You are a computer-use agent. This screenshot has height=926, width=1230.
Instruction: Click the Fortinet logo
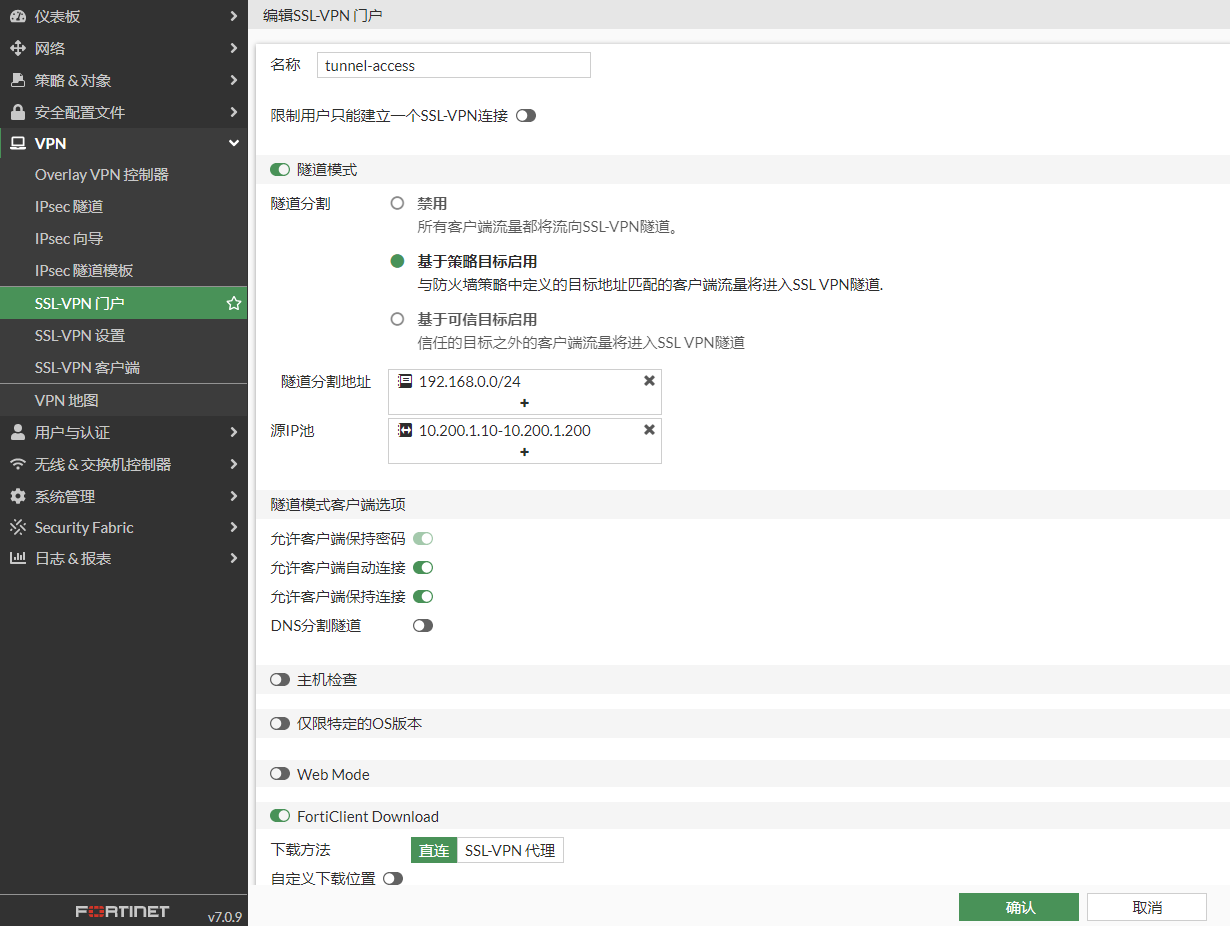[123, 911]
